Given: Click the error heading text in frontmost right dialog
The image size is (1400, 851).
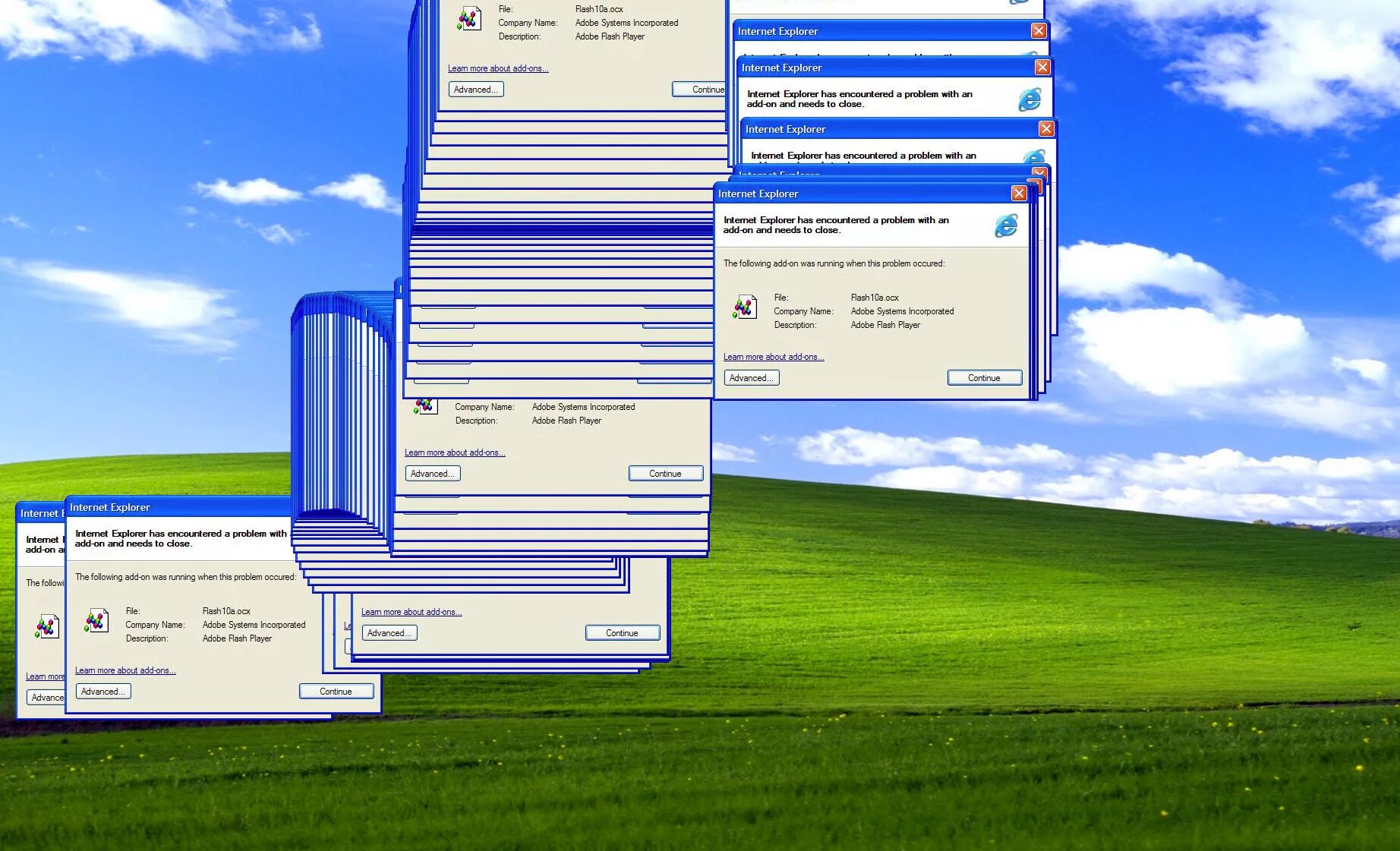Looking at the screenshot, I should coord(836,225).
